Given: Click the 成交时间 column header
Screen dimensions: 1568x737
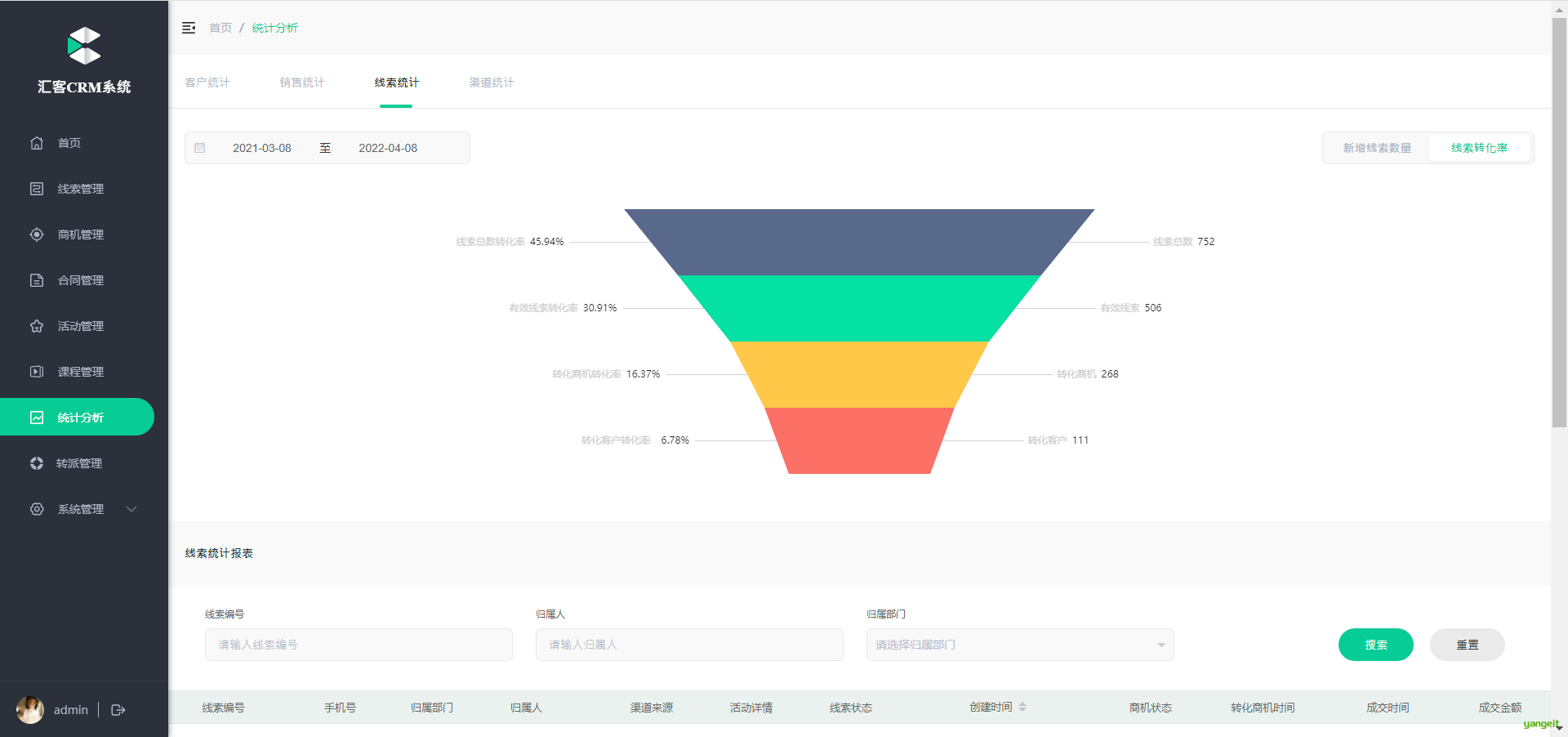Looking at the screenshot, I should pyautogui.click(x=1388, y=708).
